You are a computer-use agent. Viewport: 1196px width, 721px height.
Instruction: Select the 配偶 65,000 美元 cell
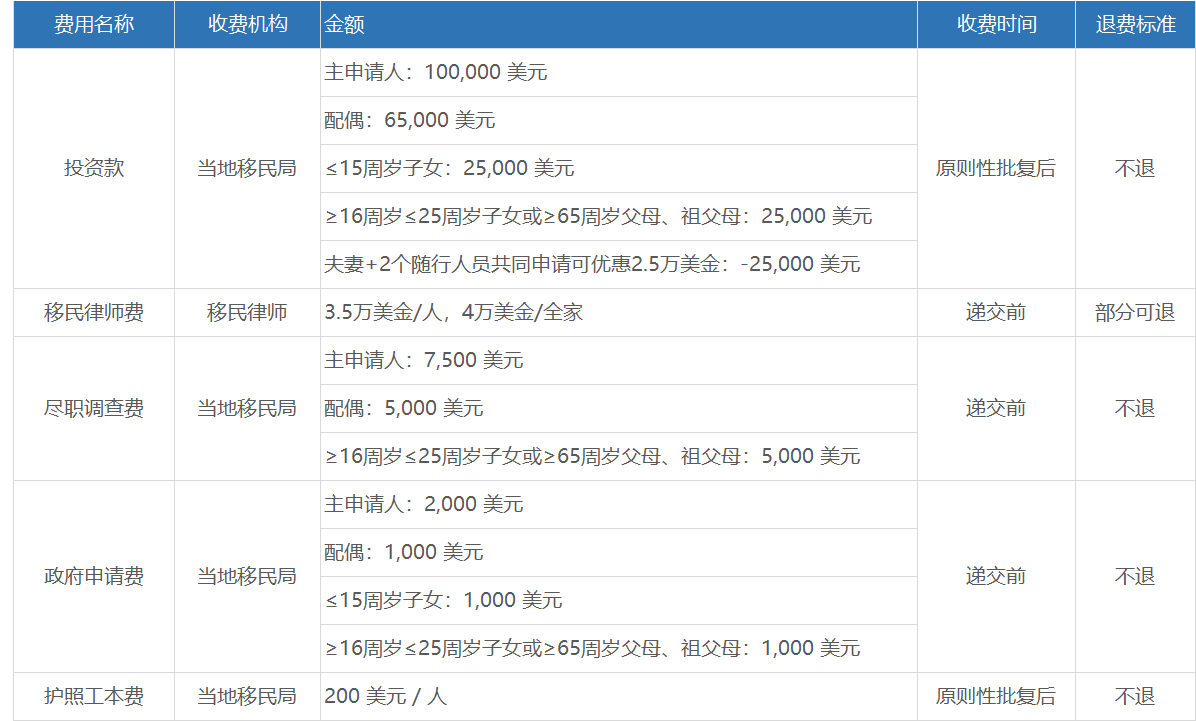pos(410,121)
